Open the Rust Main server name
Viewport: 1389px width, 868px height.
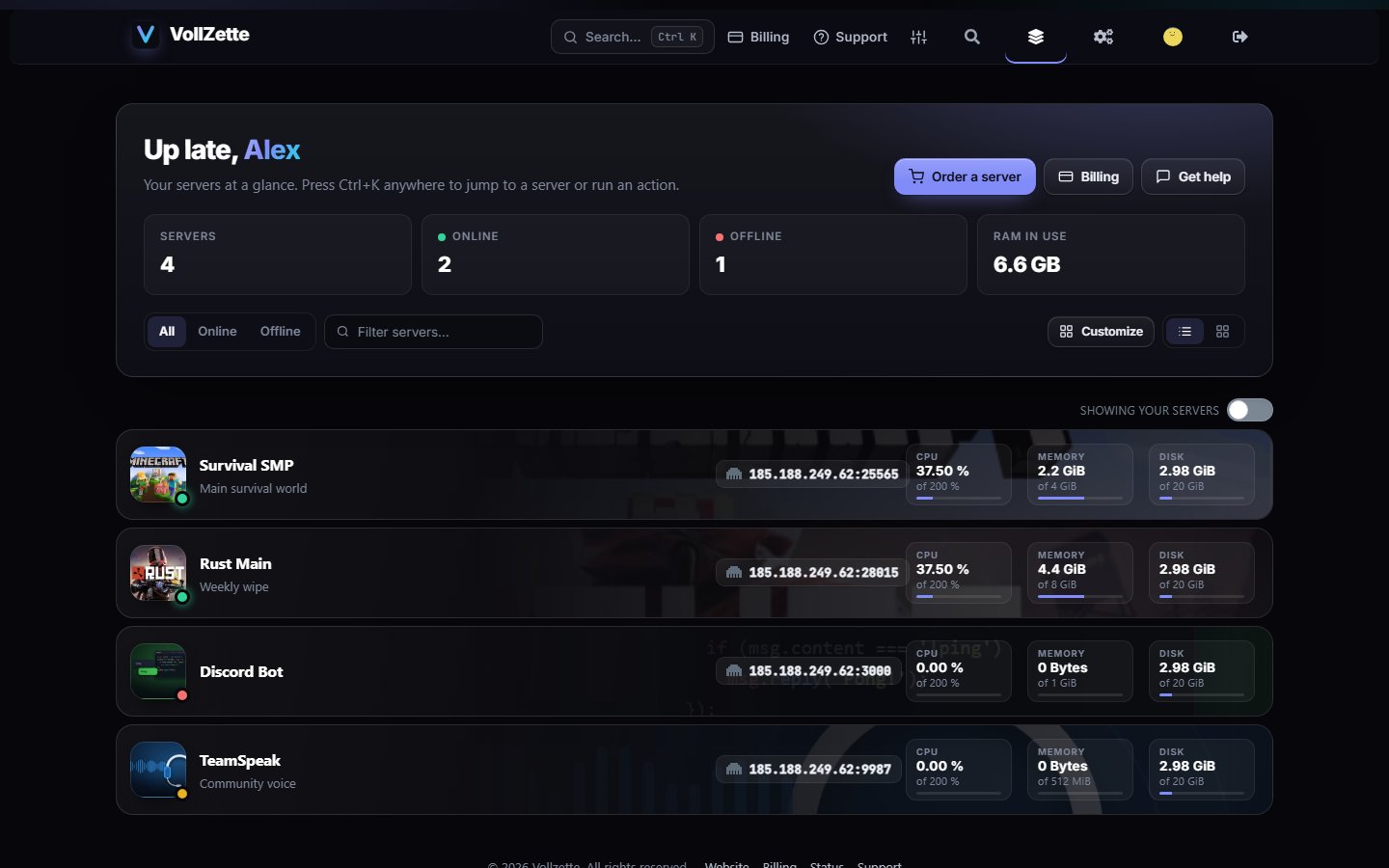(235, 563)
